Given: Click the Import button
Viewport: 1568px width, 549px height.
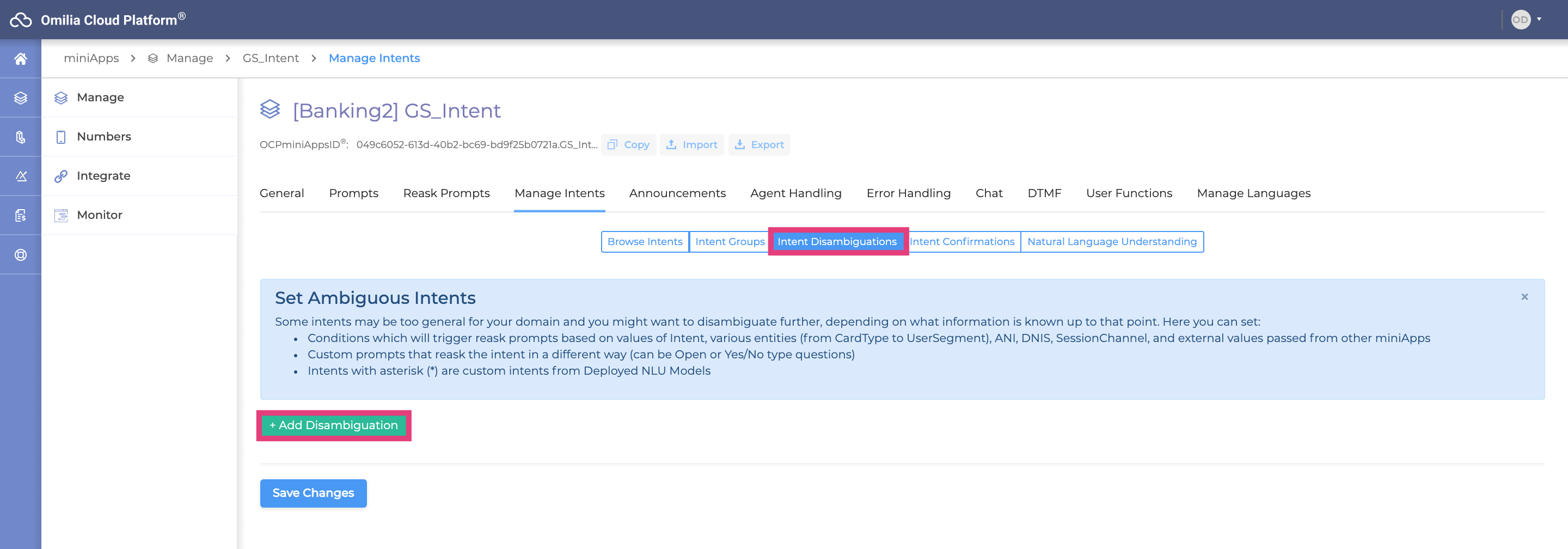Looking at the screenshot, I should 692,145.
